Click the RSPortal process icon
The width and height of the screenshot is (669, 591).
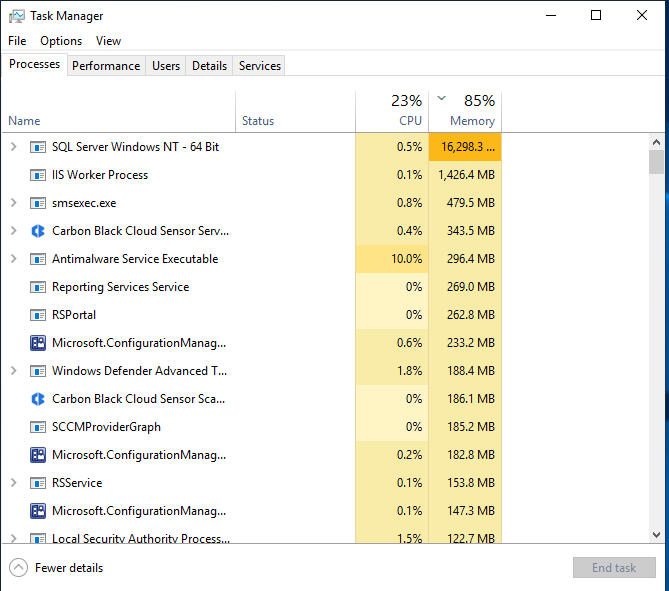pyautogui.click(x=38, y=315)
